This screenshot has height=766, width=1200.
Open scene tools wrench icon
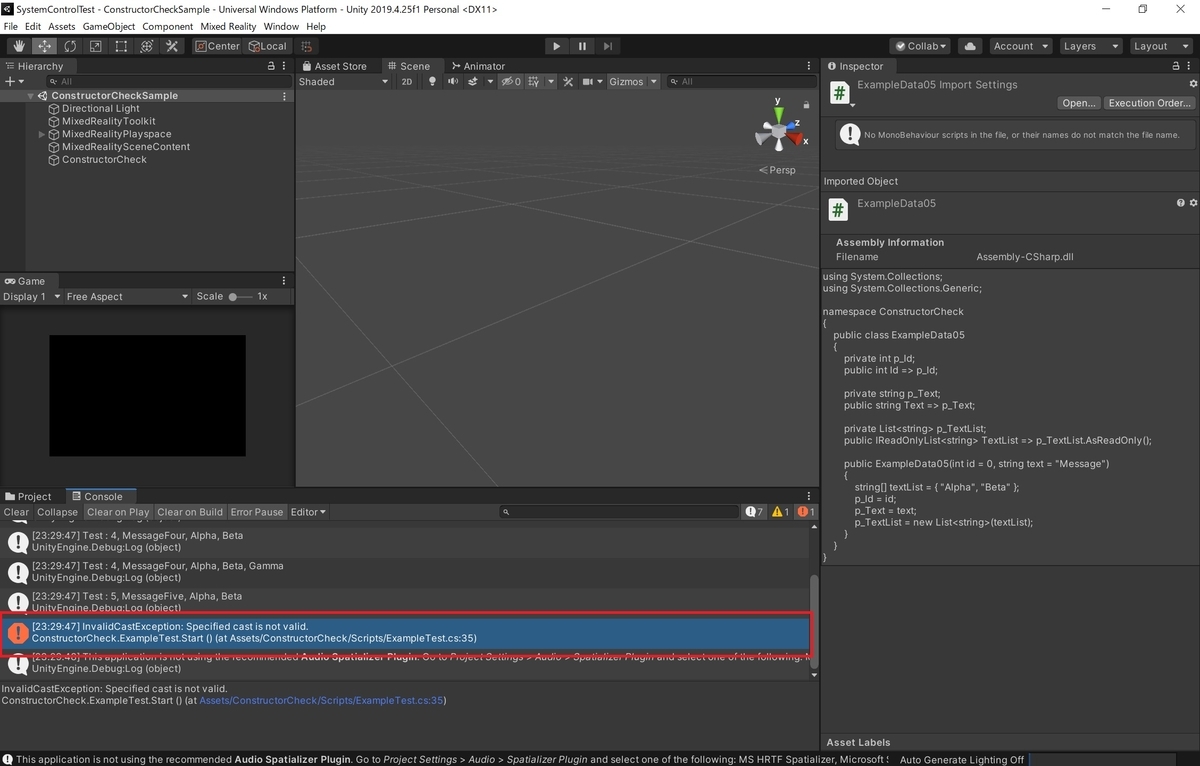click(568, 82)
